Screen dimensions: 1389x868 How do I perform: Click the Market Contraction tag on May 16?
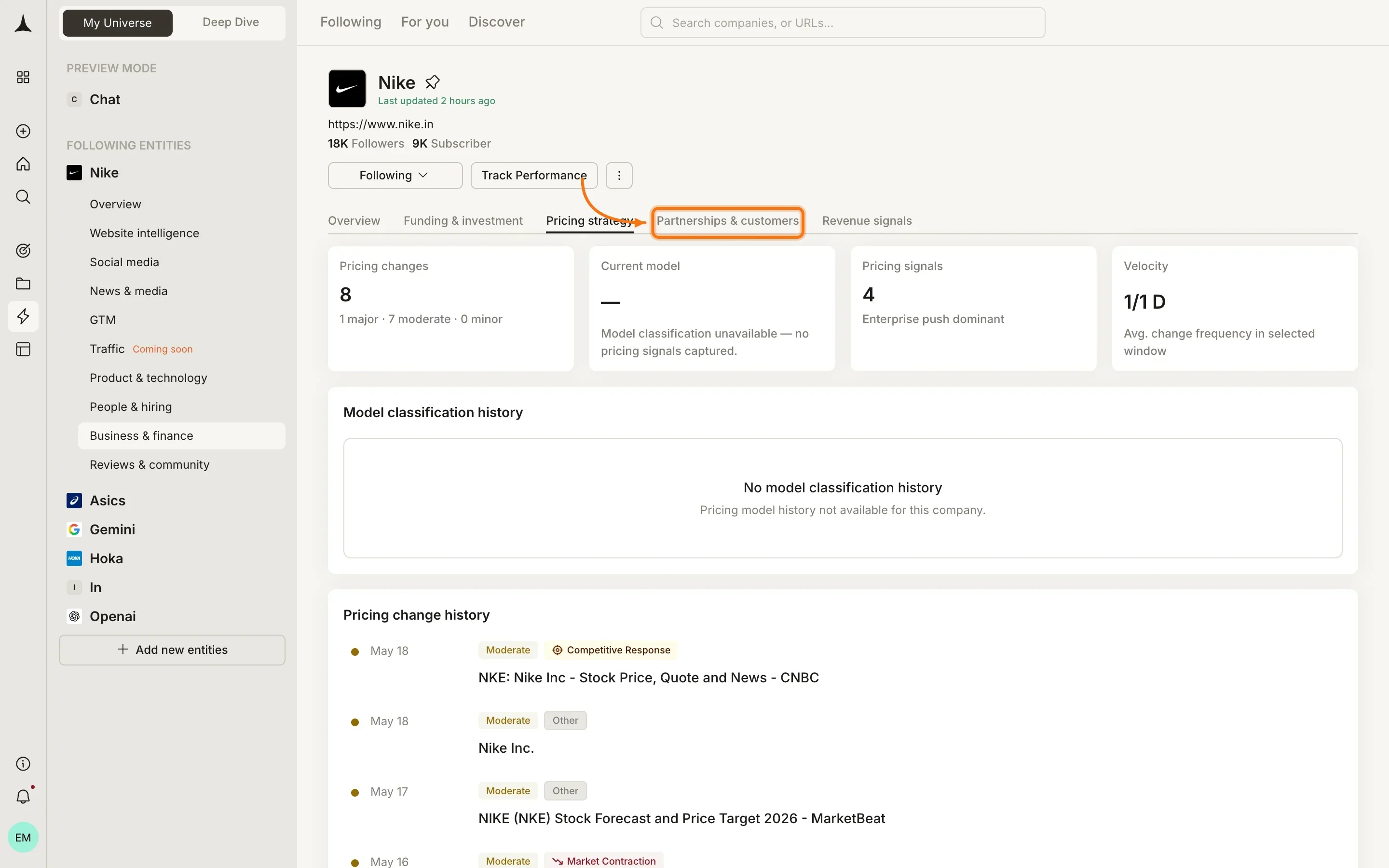[x=604, y=861]
